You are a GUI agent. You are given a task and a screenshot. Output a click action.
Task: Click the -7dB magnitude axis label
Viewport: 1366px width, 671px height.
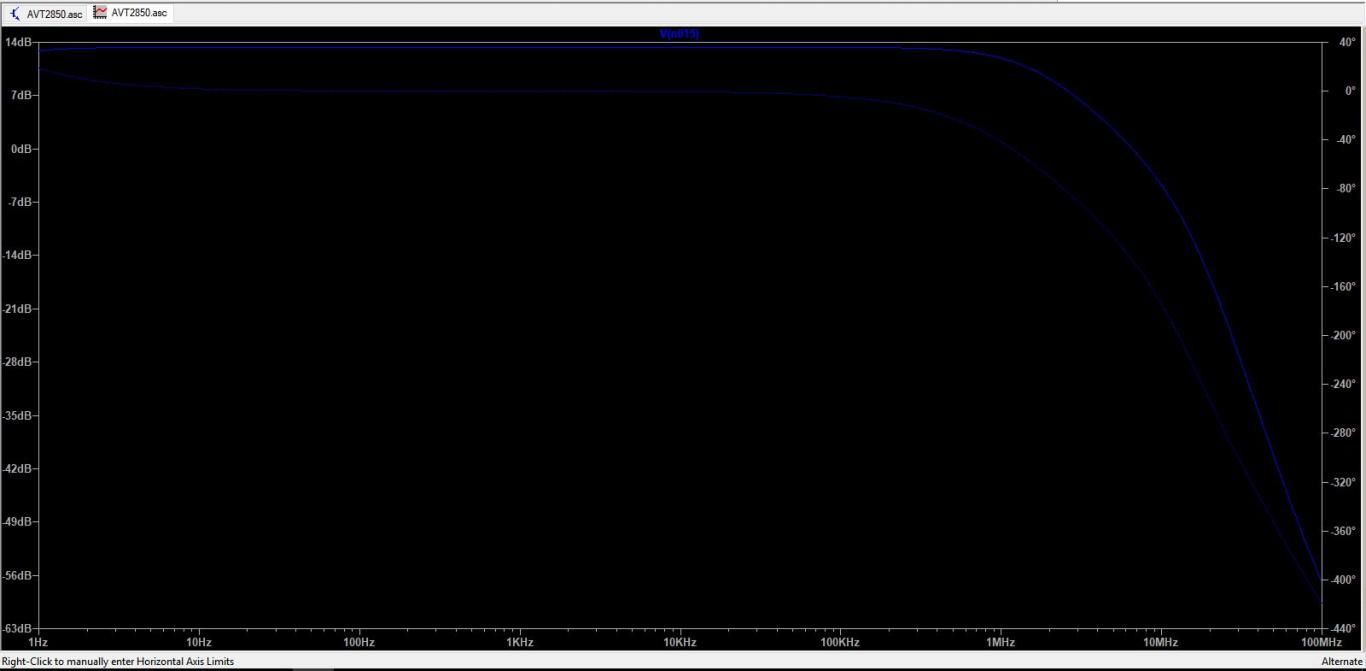20,202
